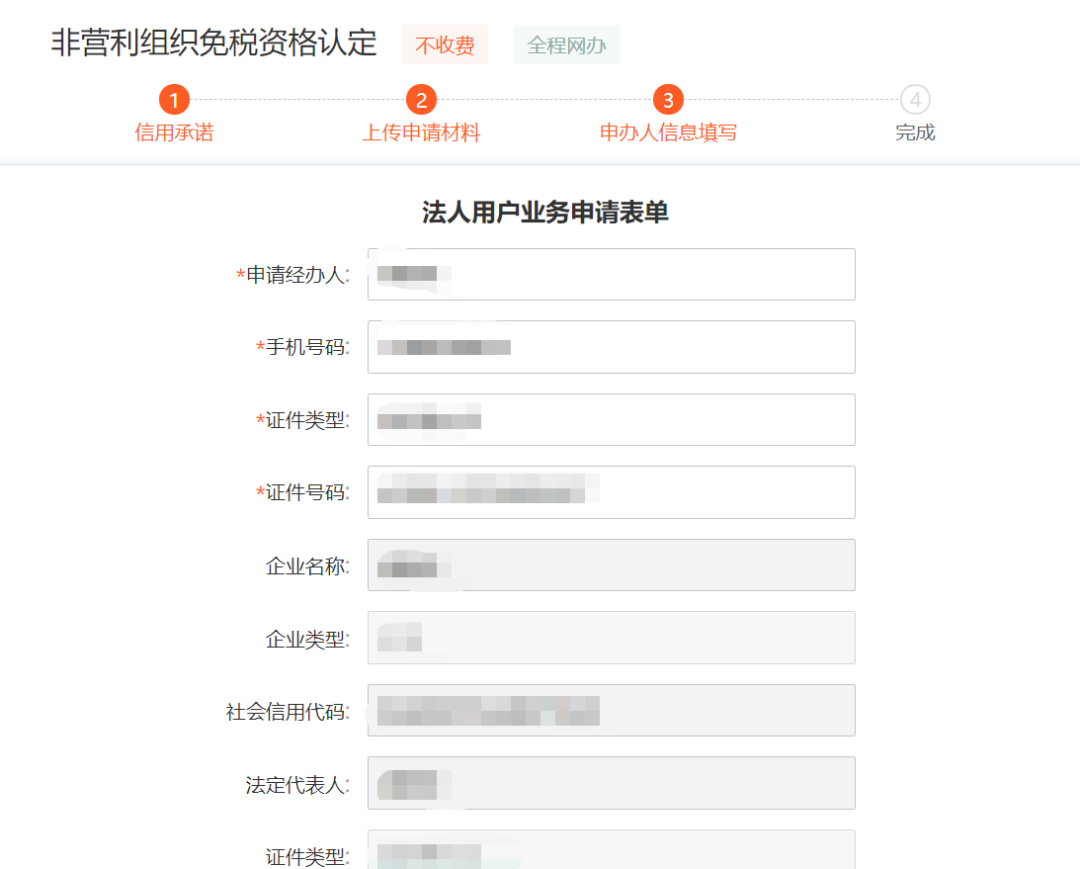Click the 企业名称 field
Image resolution: width=1080 pixels, height=869 pixels.
click(x=612, y=565)
